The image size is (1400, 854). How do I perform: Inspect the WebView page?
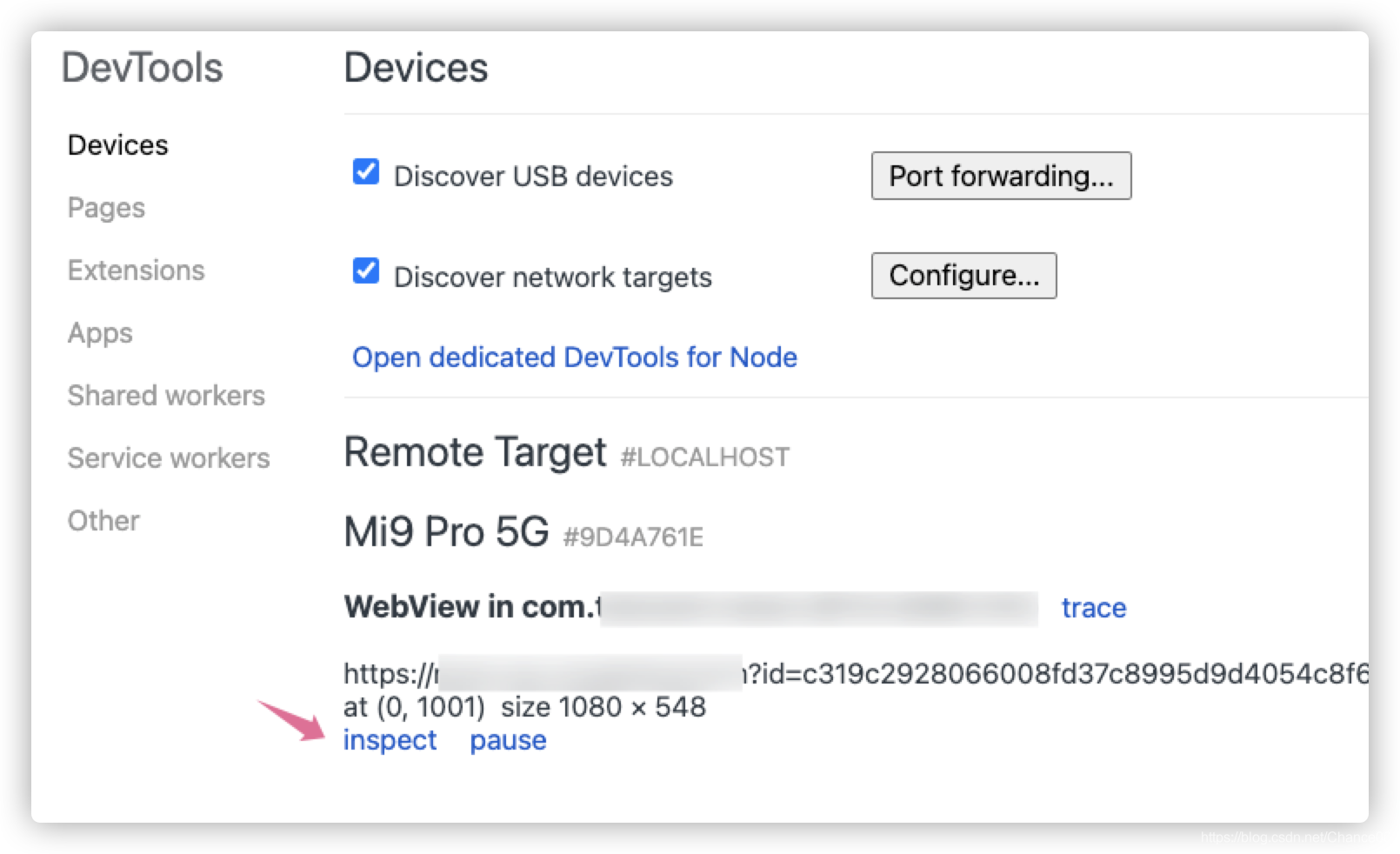pyautogui.click(x=390, y=740)
